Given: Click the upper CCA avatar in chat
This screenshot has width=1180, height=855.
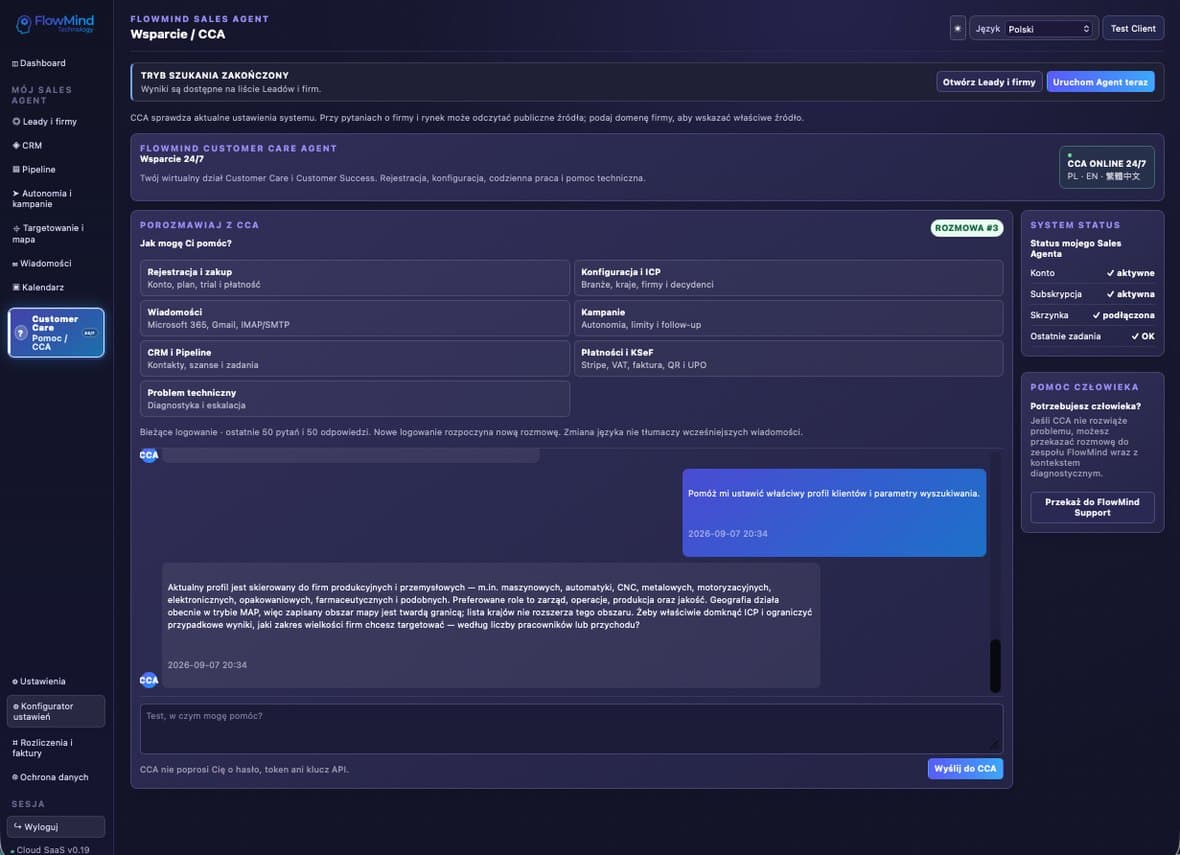Looking at the screenshot, I should point(149,455).
